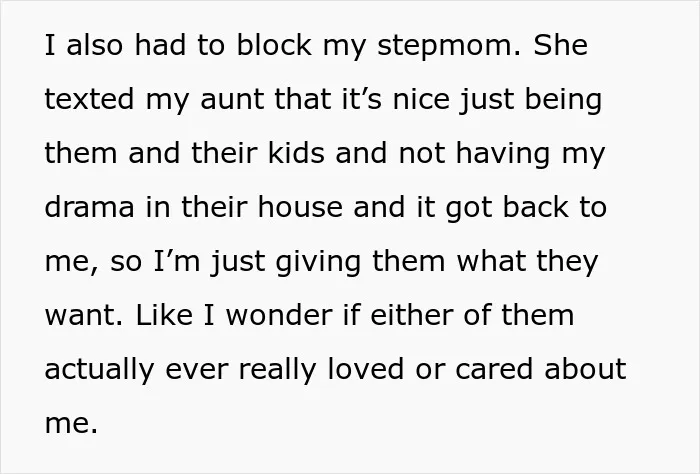Image resolution: width=700 pixels, height=474 pixels.
Task: Click the word "back" in the fourth line
Action: click(536, 208)
